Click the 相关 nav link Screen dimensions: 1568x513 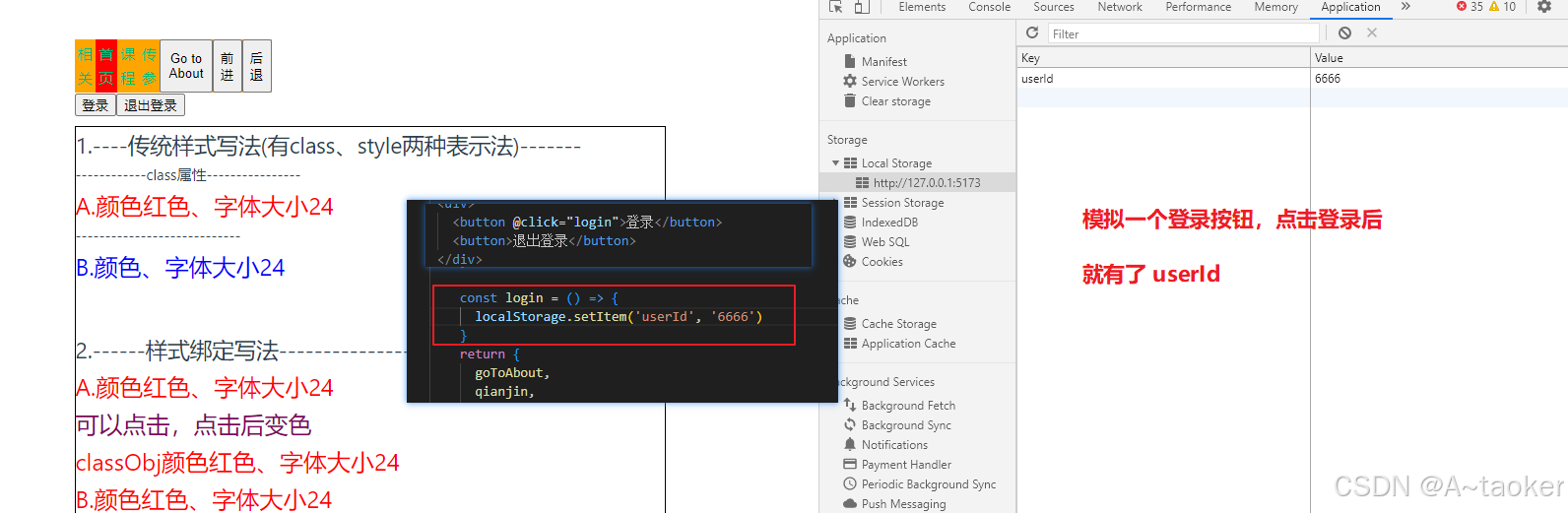point(85,66)
